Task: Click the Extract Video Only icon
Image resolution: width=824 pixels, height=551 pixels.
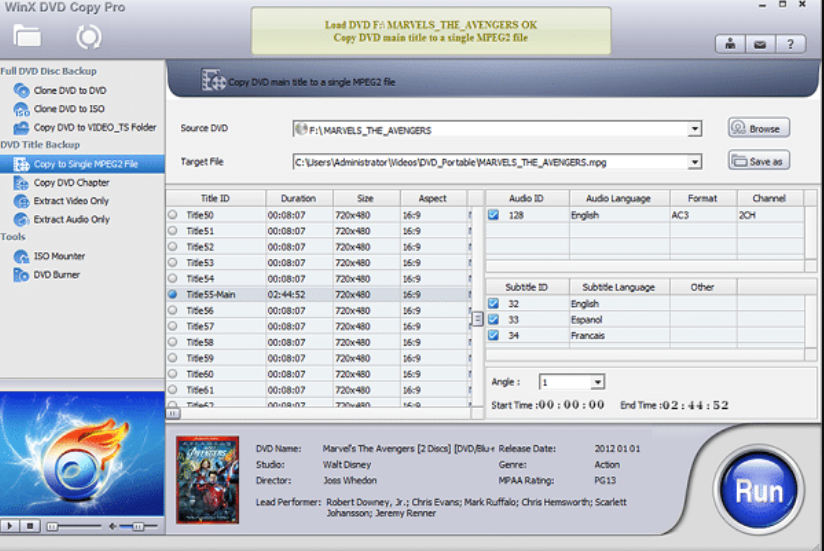Action: [x=22, y=201]
